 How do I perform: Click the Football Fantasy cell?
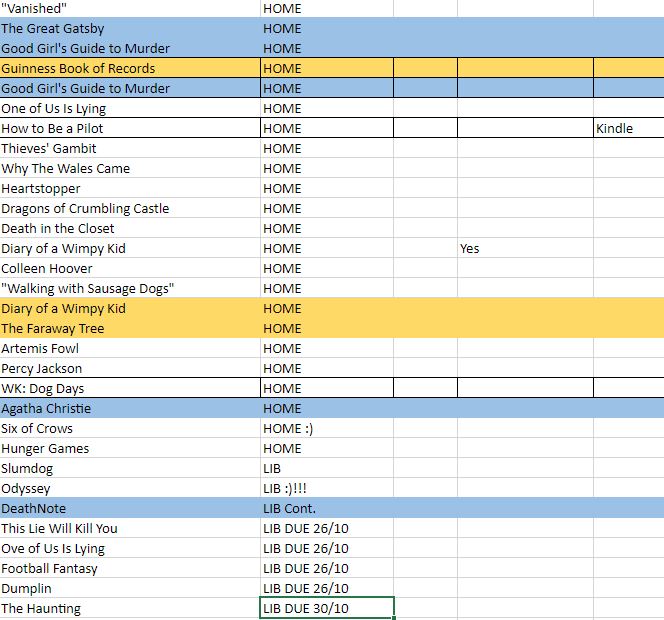point(130,568)
